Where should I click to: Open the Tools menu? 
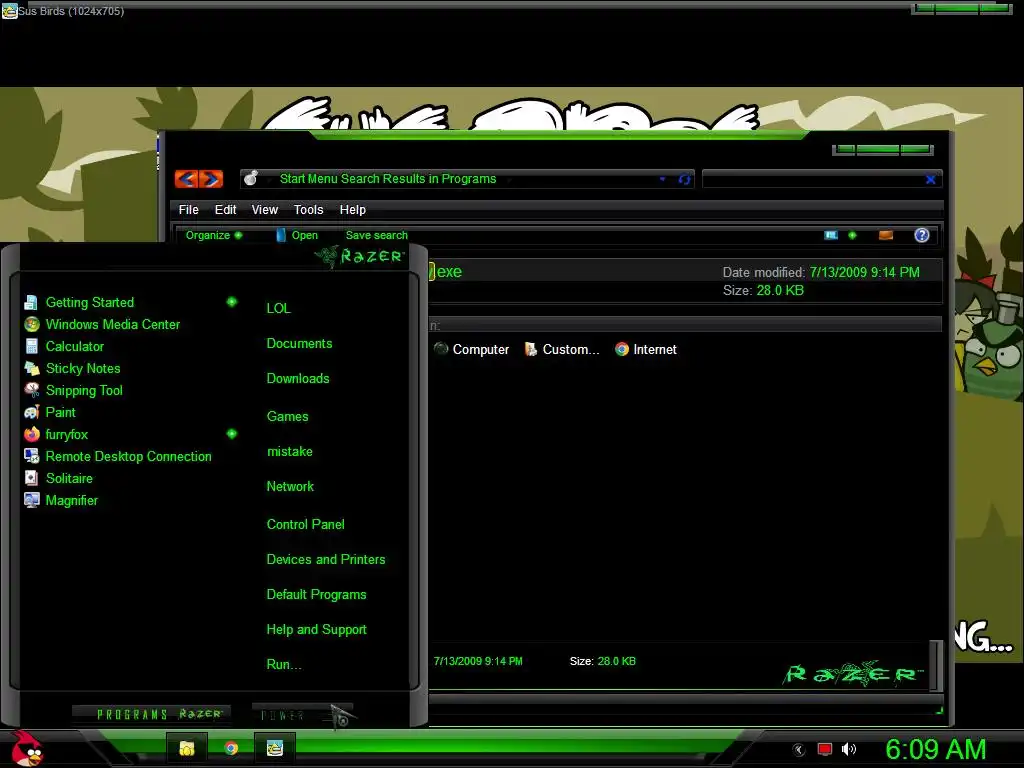tap(308, 210)
